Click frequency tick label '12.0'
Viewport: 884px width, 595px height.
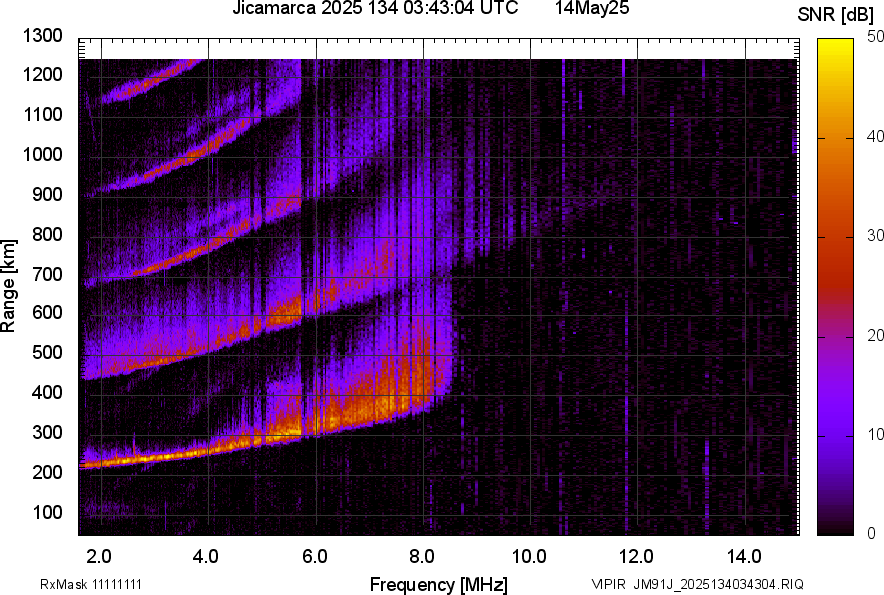pos(637,557)
